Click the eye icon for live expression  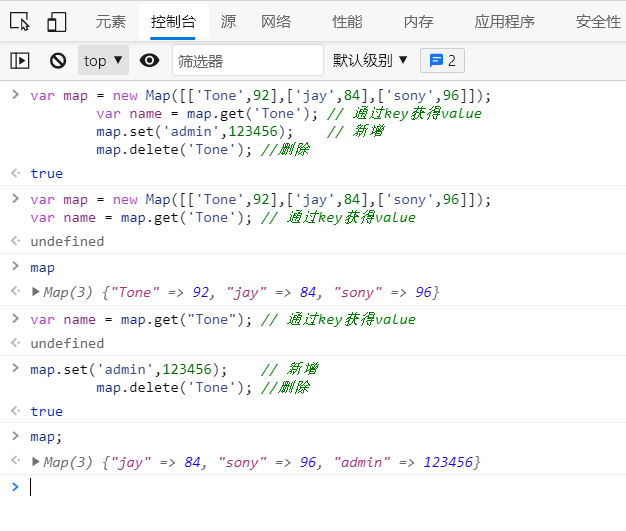click(149, 60)
